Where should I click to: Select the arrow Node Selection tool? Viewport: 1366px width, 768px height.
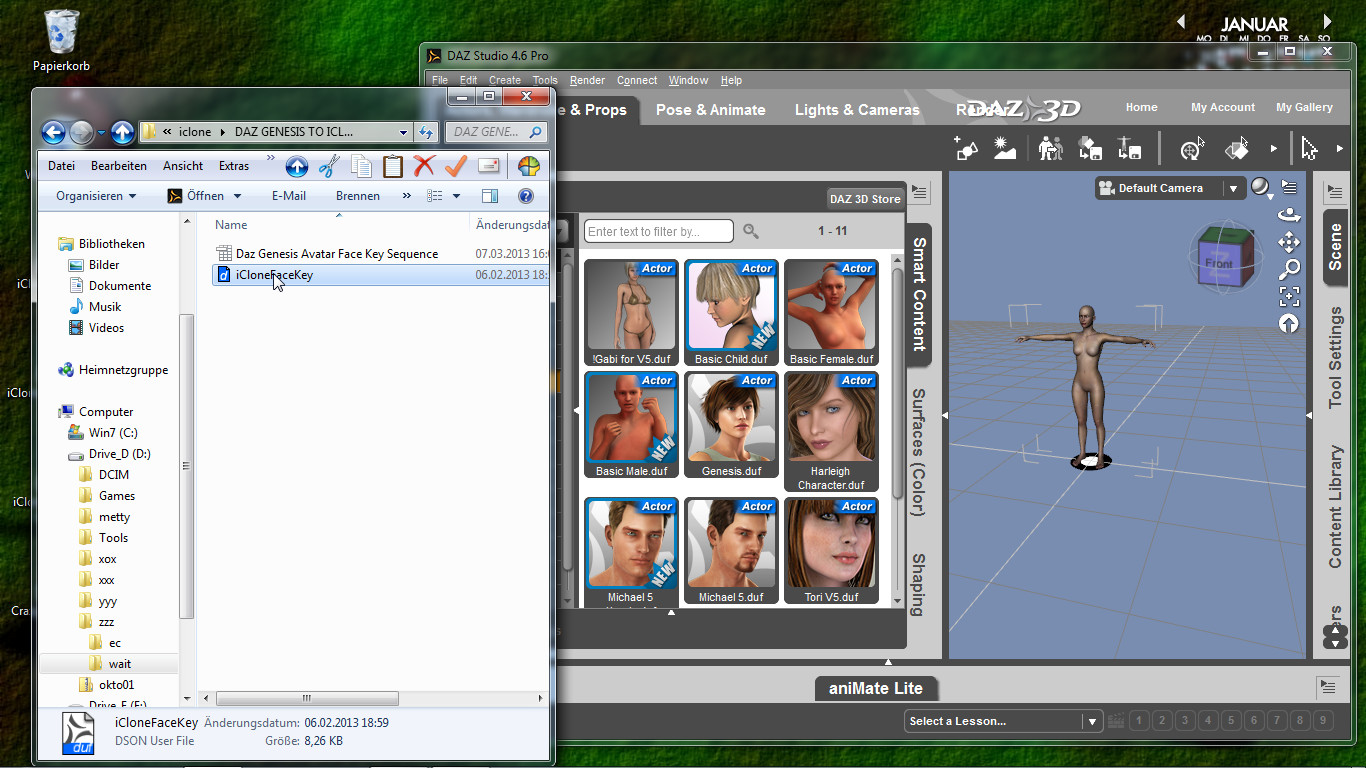click(1309, 149)
